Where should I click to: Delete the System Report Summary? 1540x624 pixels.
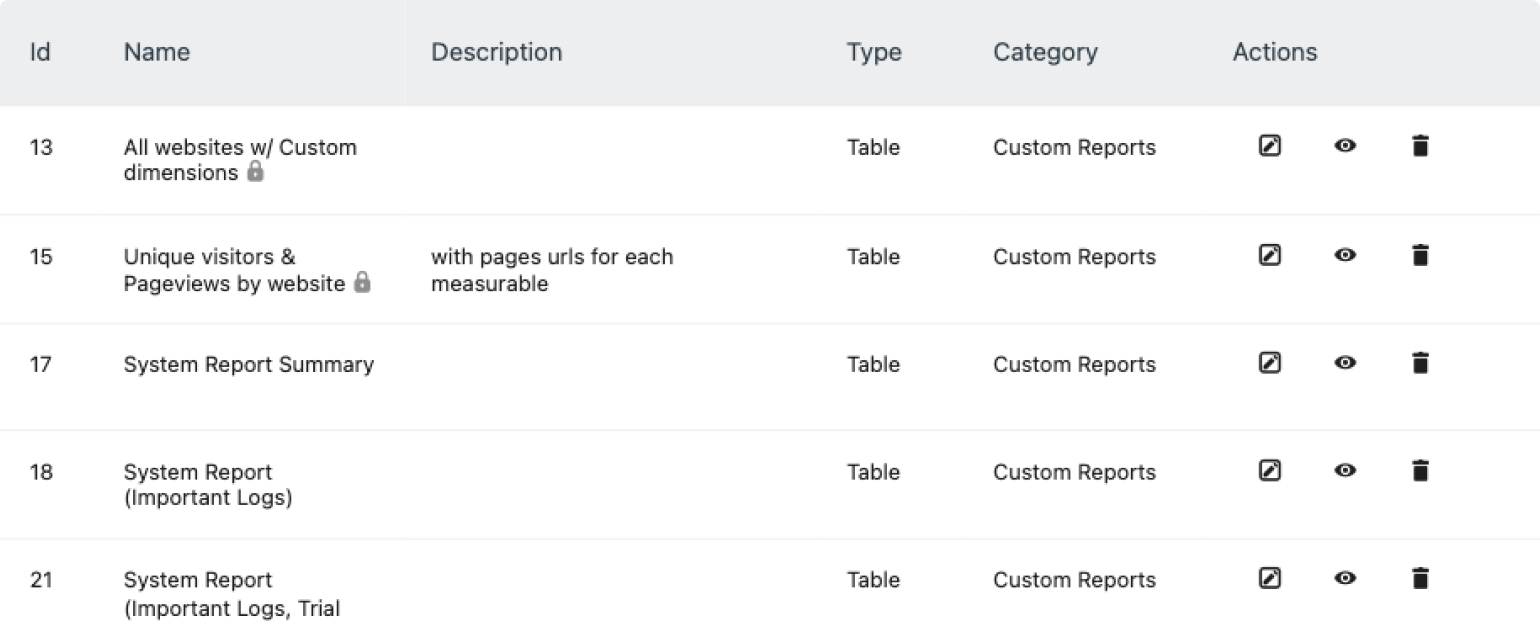click(x=1419, y=363)
